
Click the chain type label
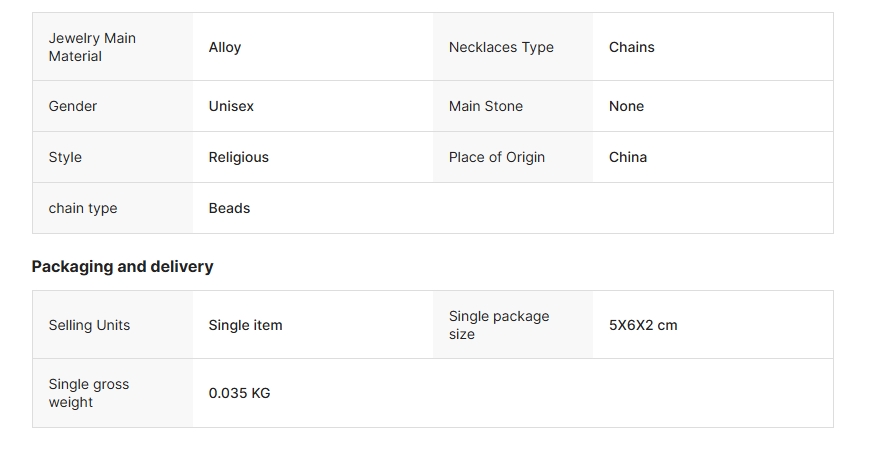click(83, 208)
